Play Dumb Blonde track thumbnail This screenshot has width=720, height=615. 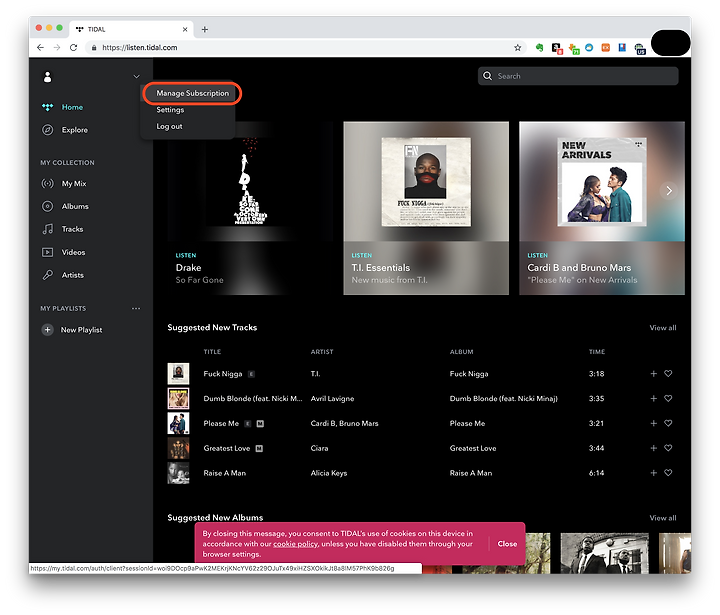[178, 399]
